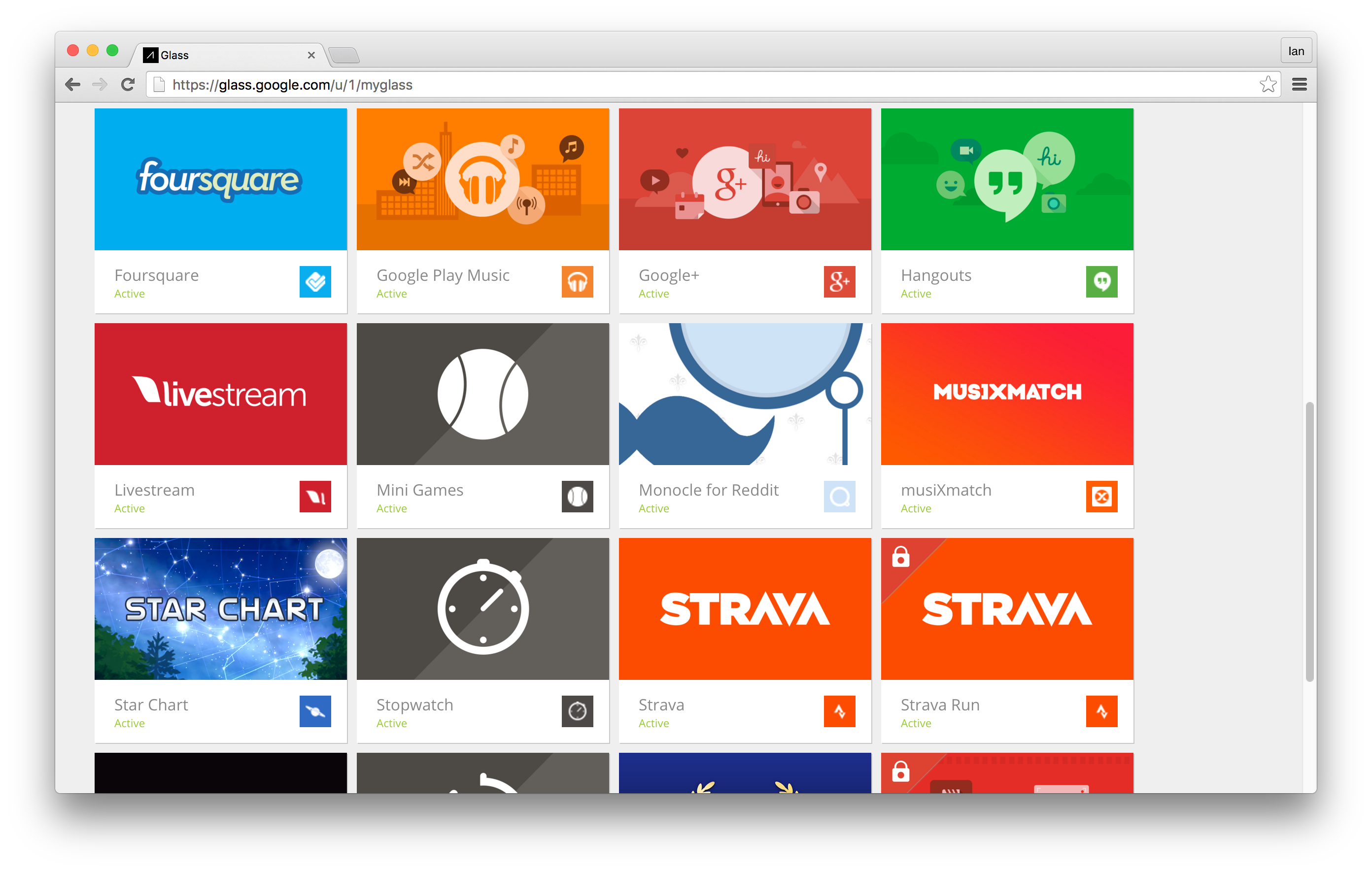Click the Hangouts green quote icon
Screen dimensions: 1372x872
(x=1101, y=282)
